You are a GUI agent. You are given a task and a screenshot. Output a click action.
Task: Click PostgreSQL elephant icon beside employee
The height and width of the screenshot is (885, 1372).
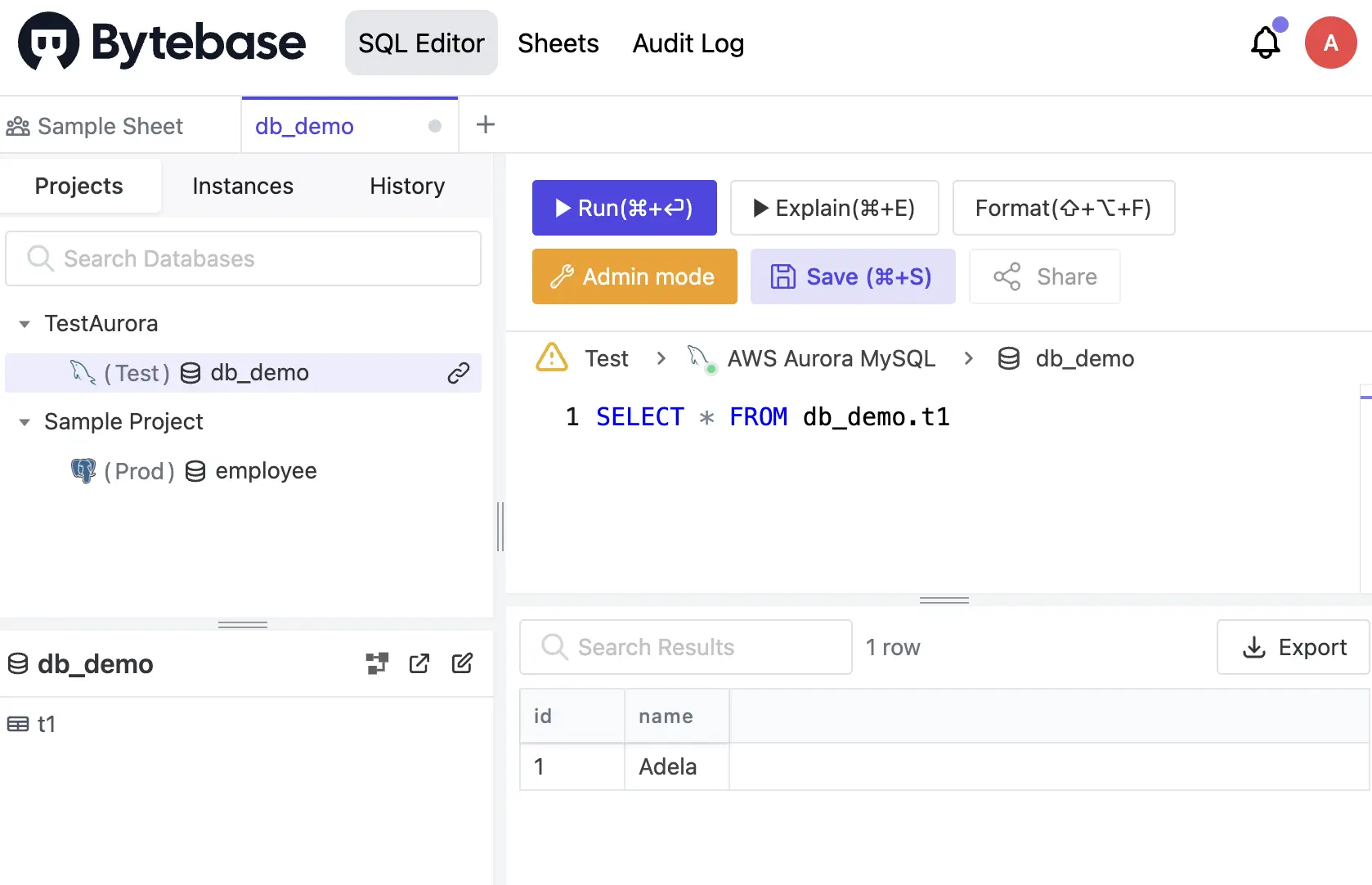(x=83, y=470)
